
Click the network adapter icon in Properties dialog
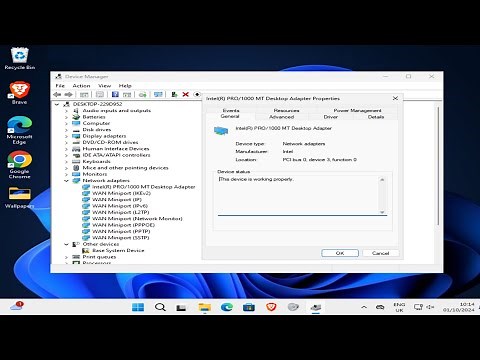click(221, 131)
